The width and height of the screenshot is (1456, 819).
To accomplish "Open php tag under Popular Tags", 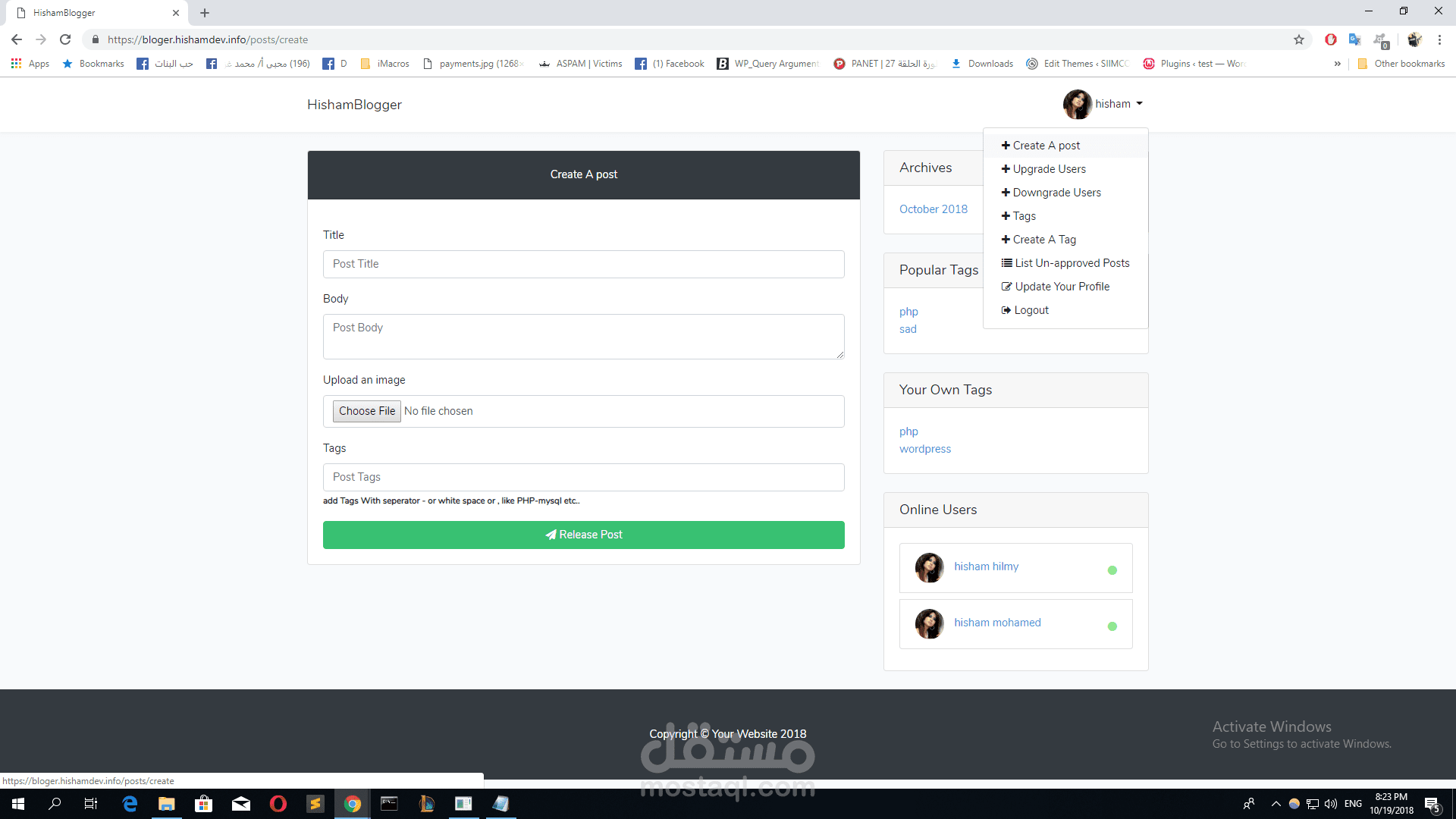I will tap(908, 312).
